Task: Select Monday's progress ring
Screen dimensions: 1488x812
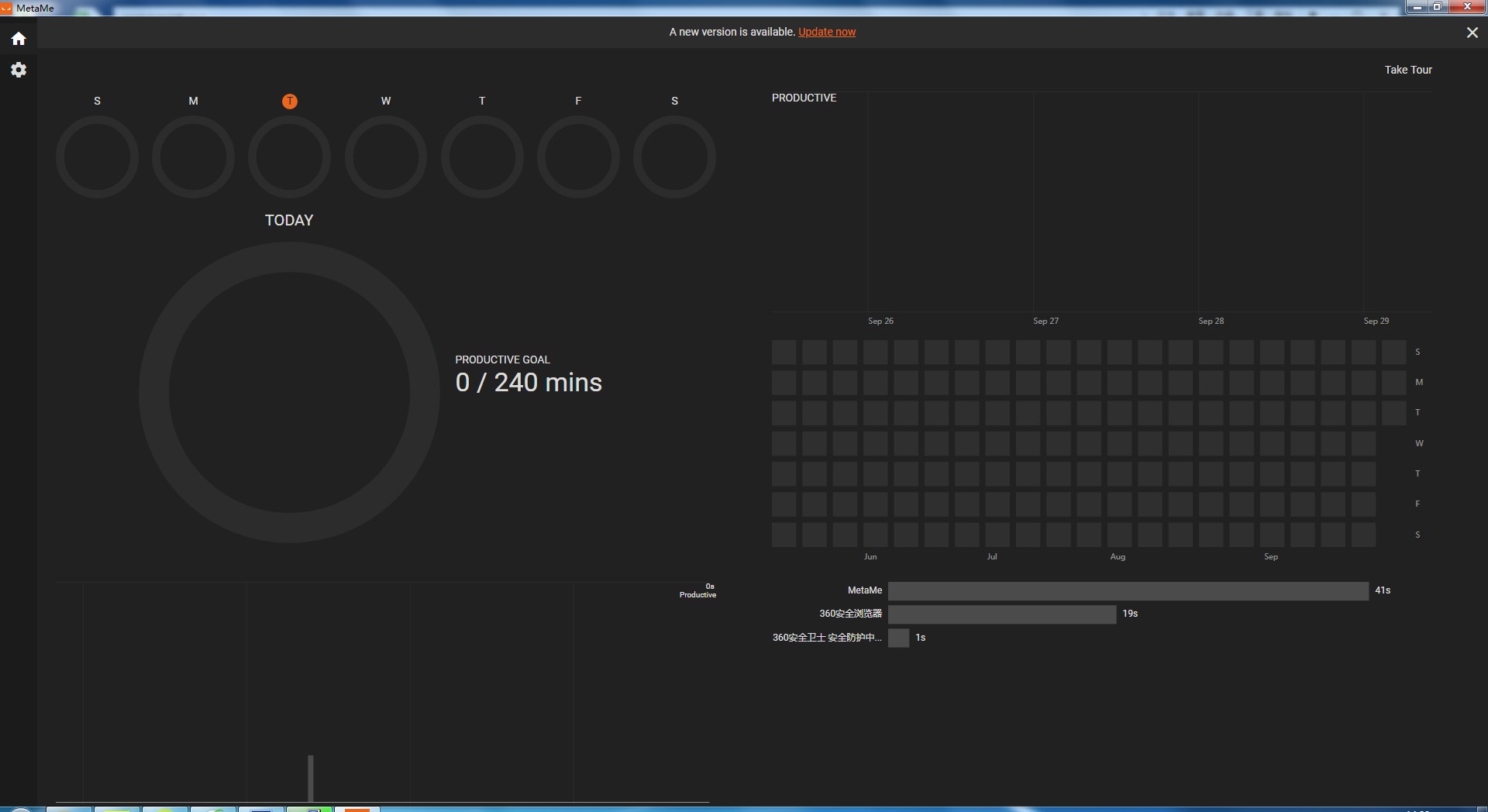Action: coord(193,157)
